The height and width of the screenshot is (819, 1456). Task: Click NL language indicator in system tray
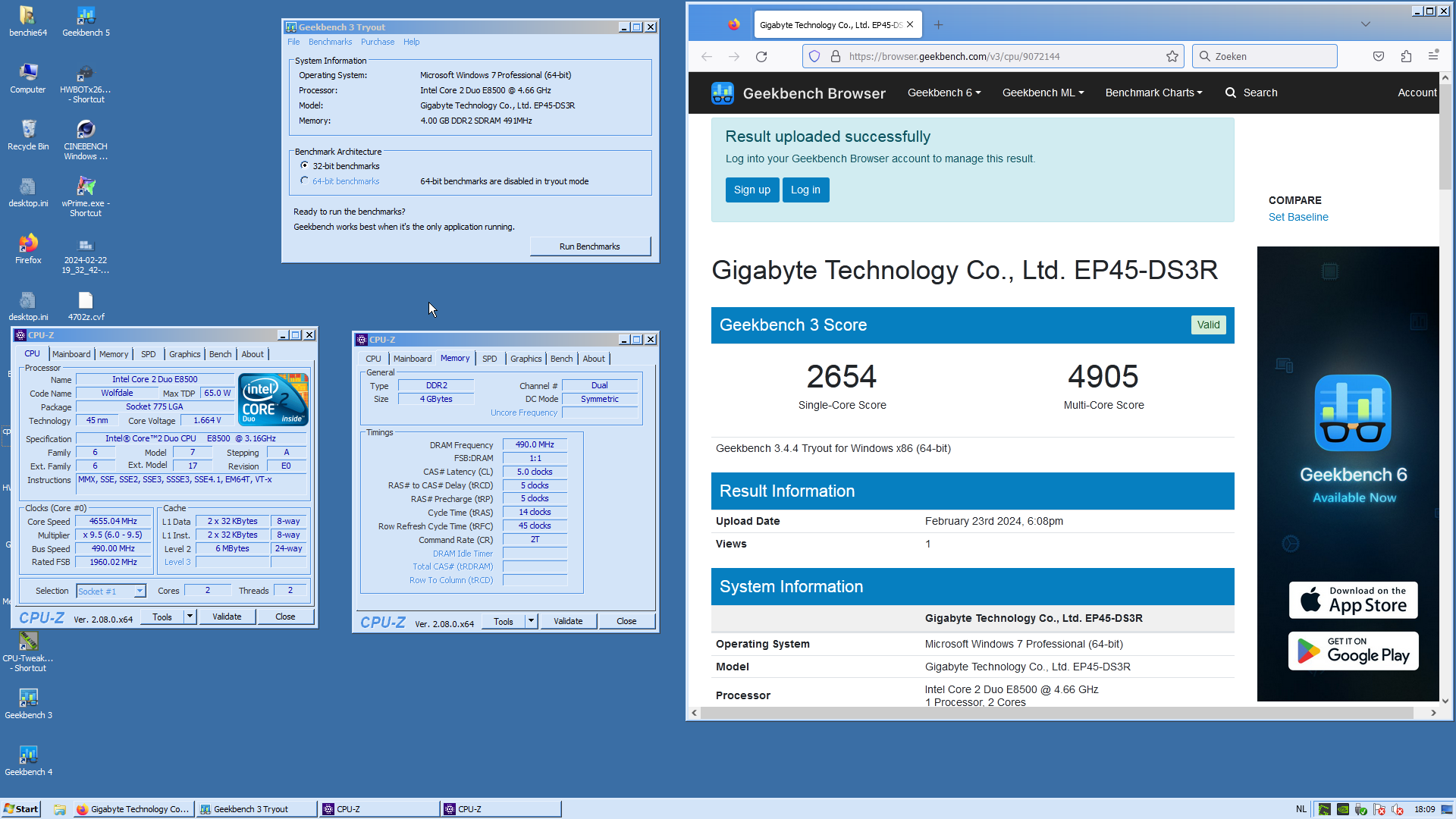click(x=1301, y=809)
